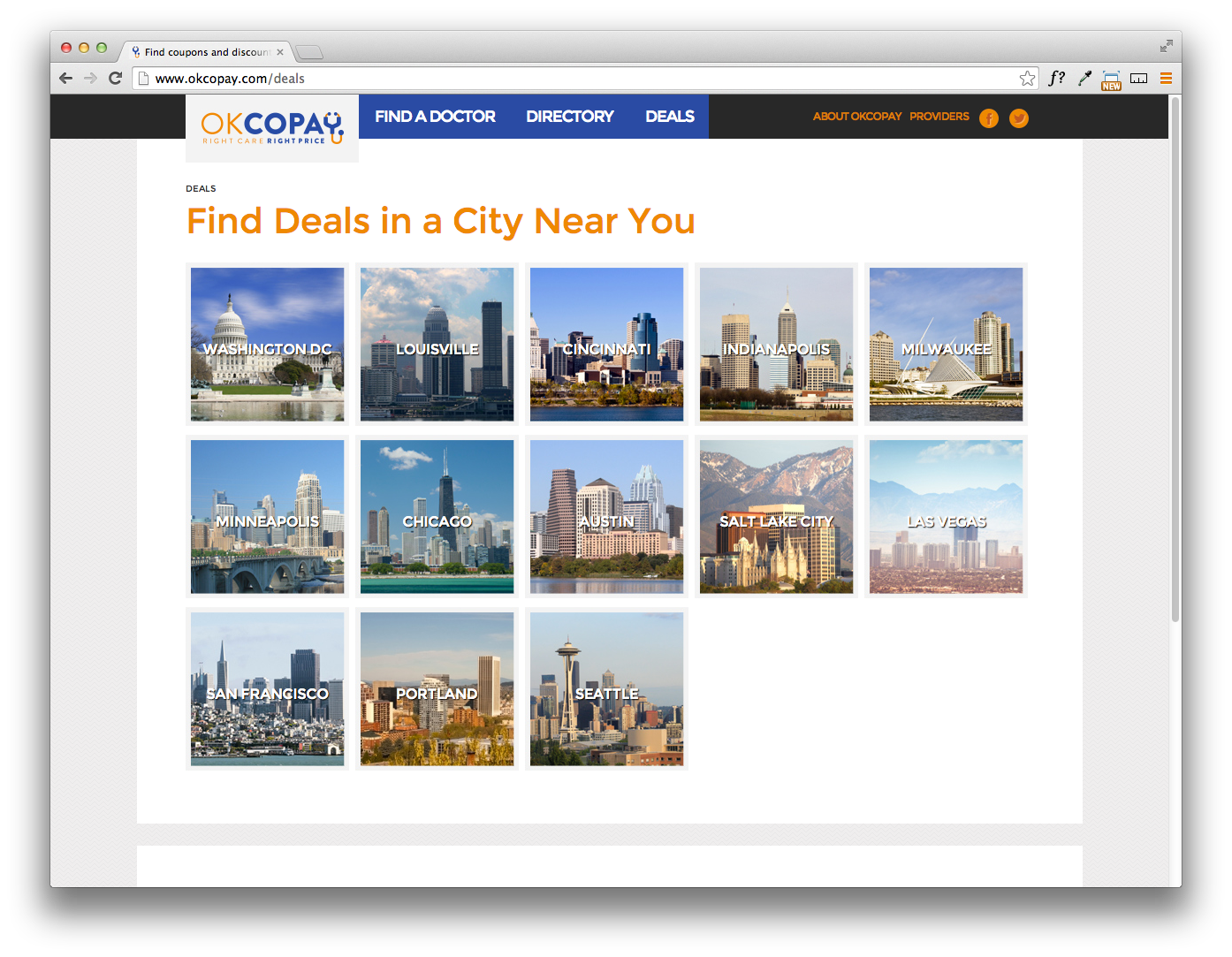The image size is (1232, 957).
Task: Open the Chrome hamburger menu icon
Action: pos(1166,79)
